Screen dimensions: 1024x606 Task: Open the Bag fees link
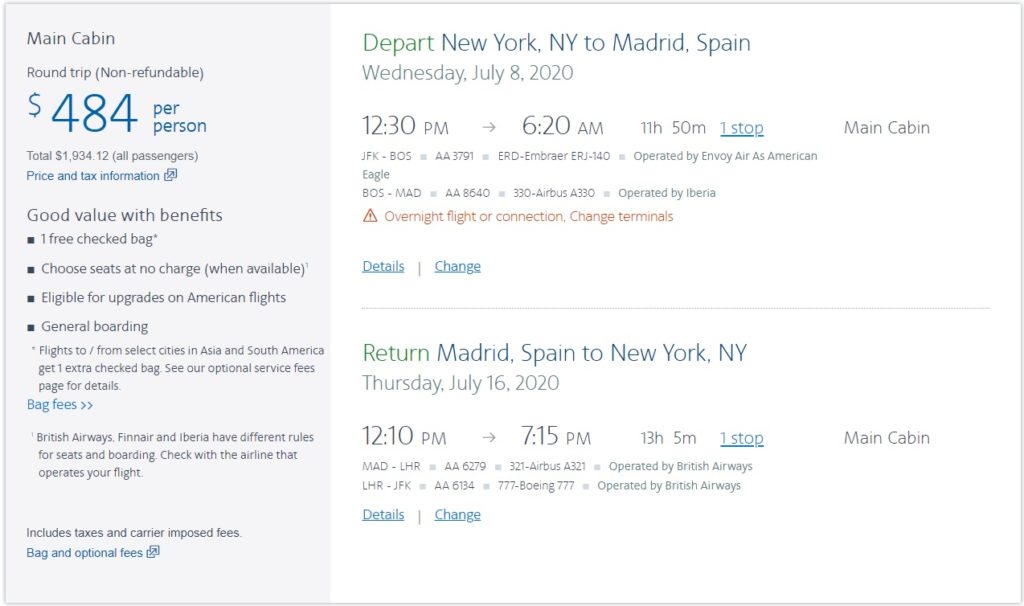(60, 405)
